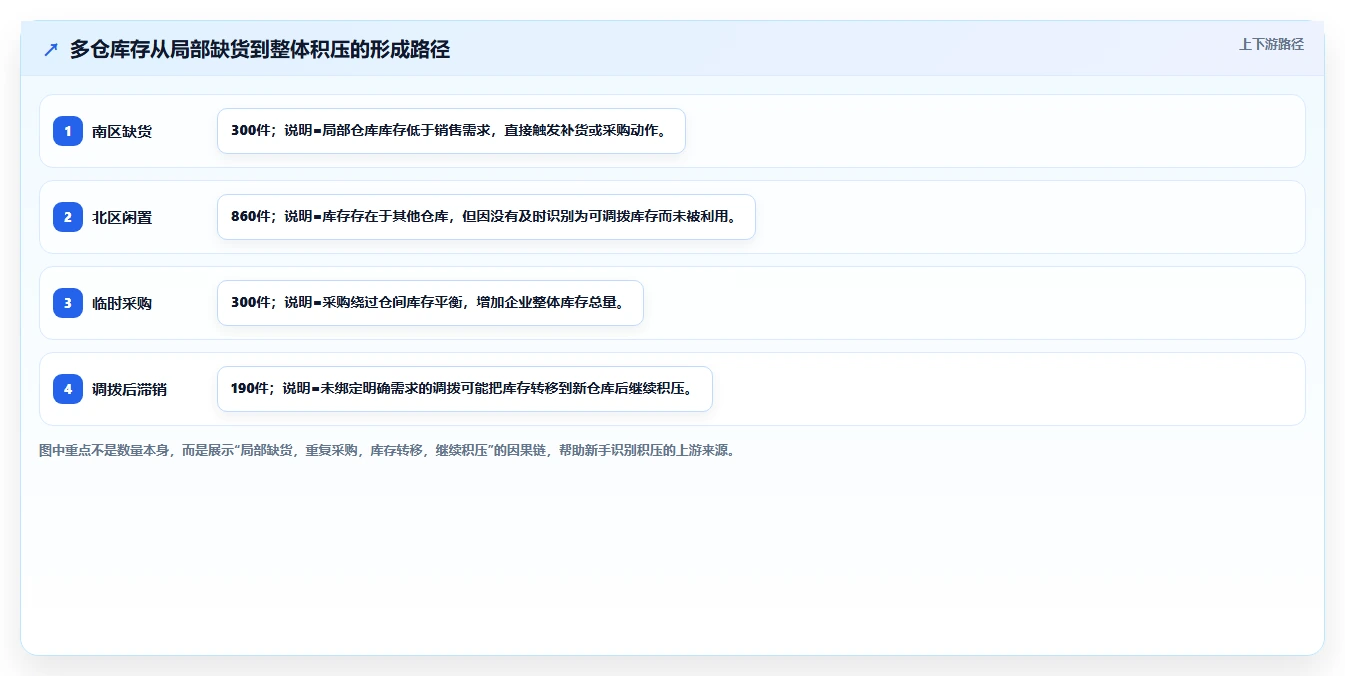Select the 南区缺货 step label

122,131
